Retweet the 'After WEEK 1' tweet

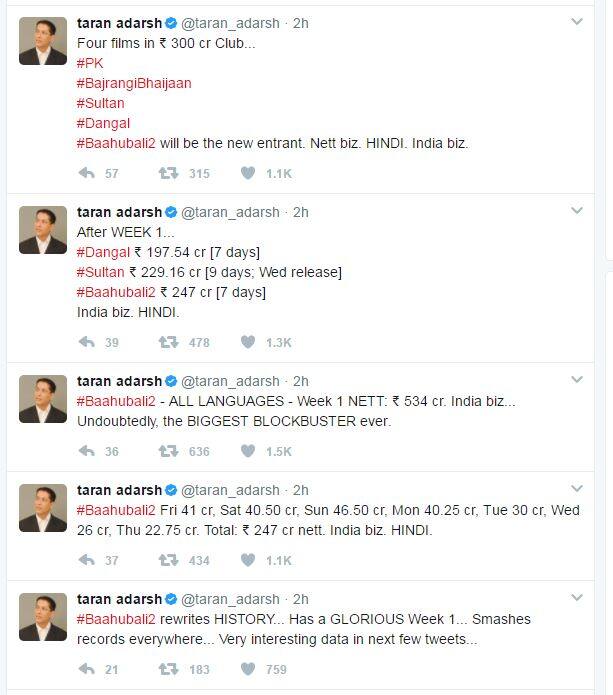(x=169, y=342)
